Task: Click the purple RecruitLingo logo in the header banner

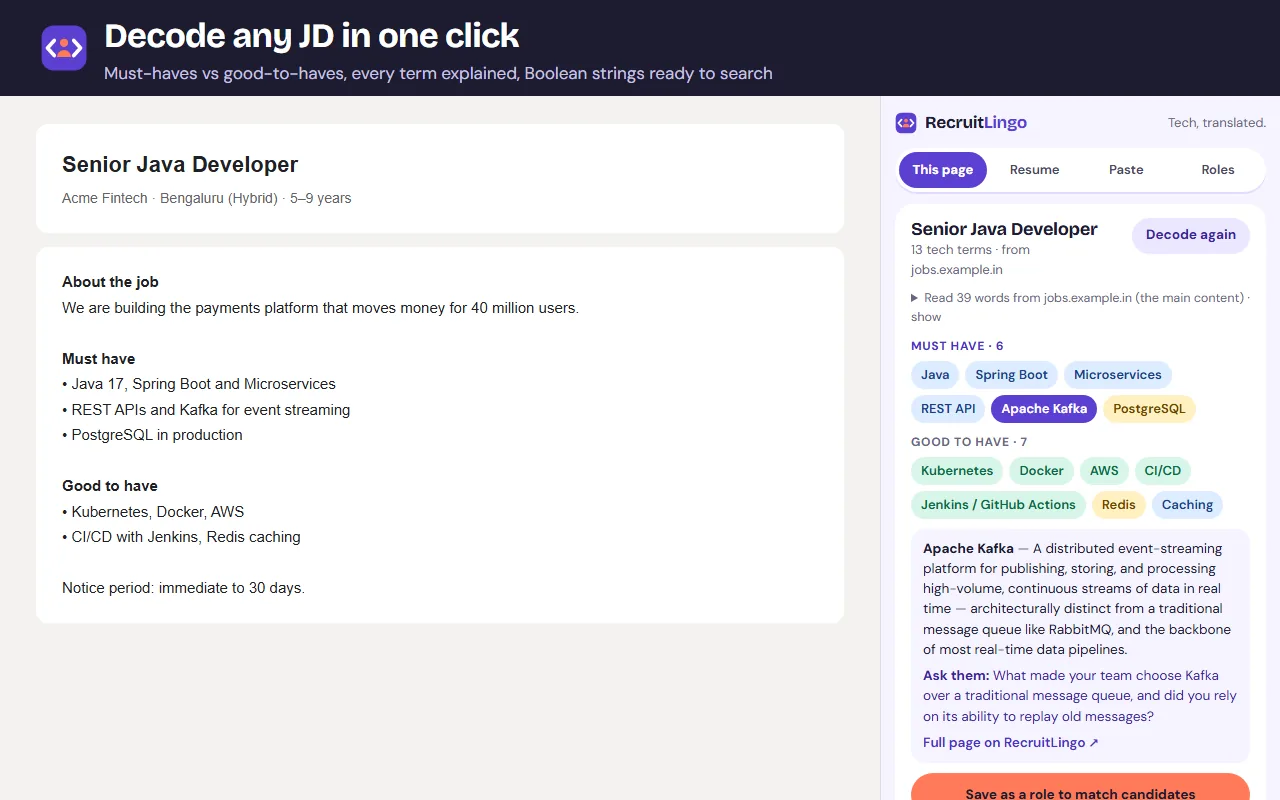Action: click(64, 48)
